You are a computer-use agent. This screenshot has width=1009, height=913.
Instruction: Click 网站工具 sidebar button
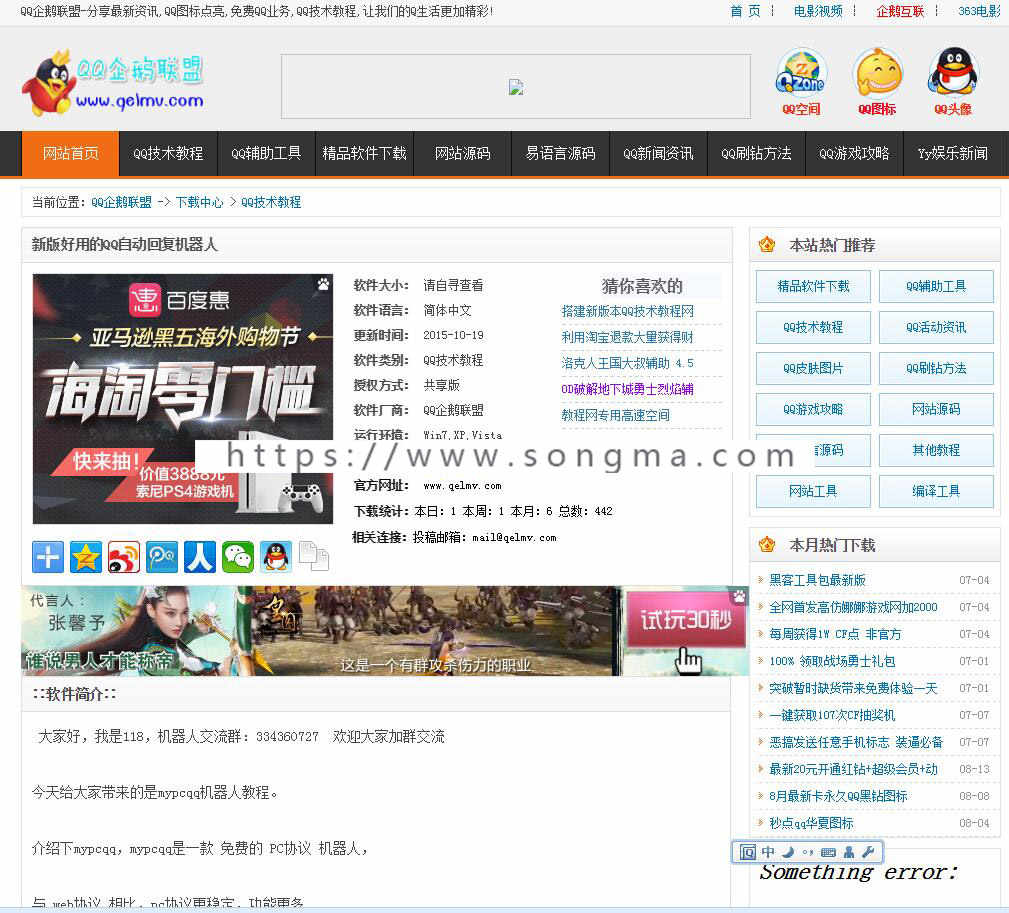tap(813, 491)
